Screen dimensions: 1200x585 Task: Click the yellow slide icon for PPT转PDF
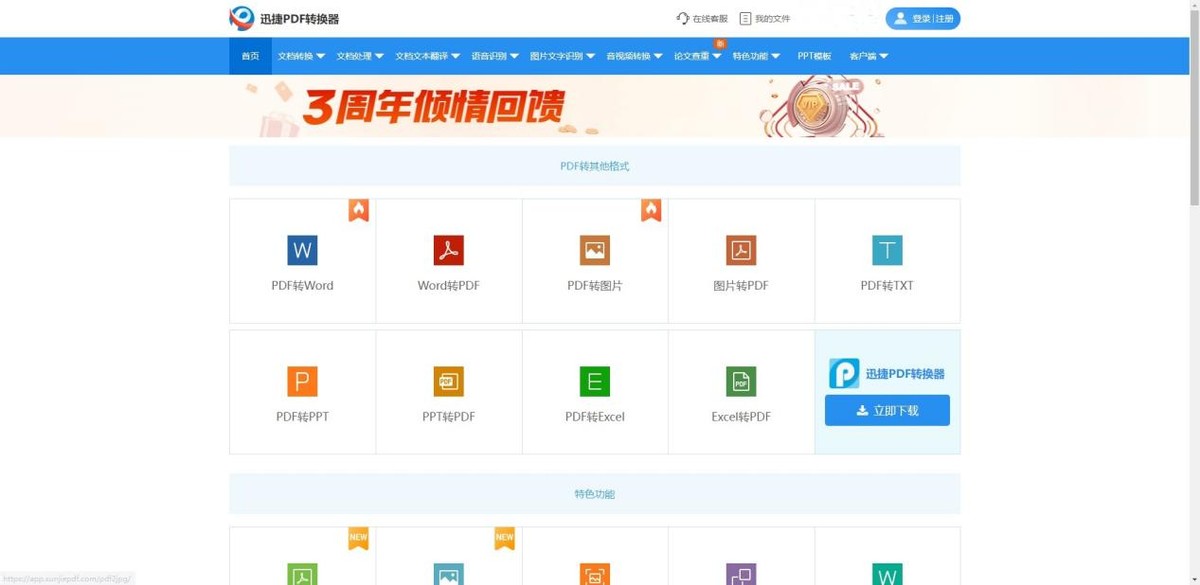pyautogui.click(x=448, y=381)
